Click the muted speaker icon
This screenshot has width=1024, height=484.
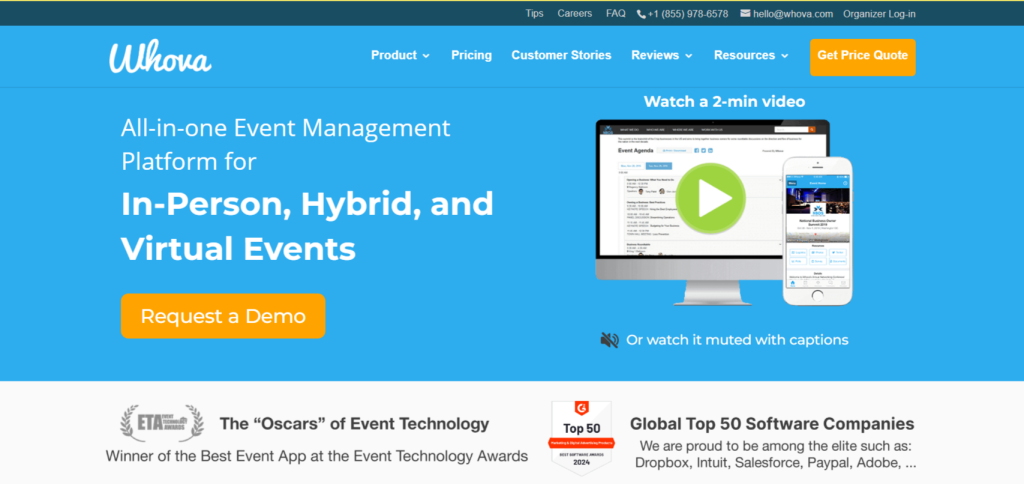tap(609, 340)
